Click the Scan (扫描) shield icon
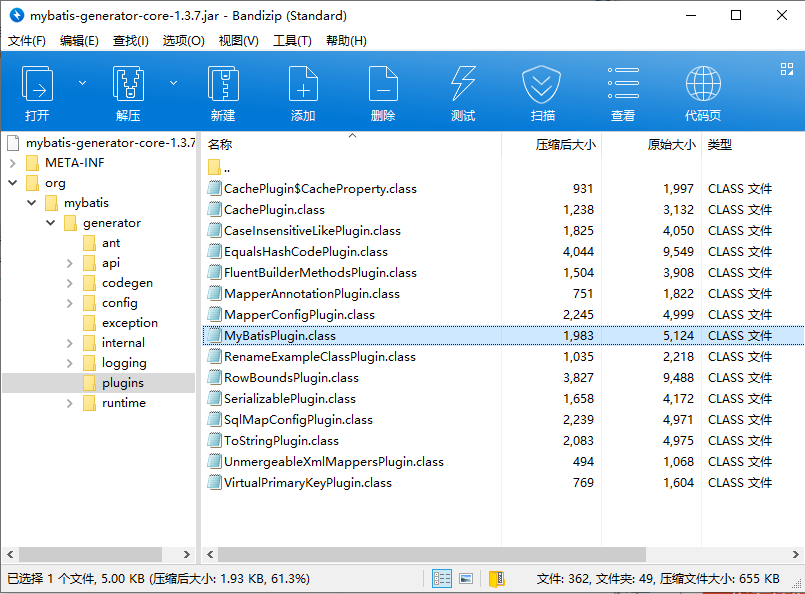Image resolution: width=805 pixels, height=594 pixels. click(x=542, y=84)
